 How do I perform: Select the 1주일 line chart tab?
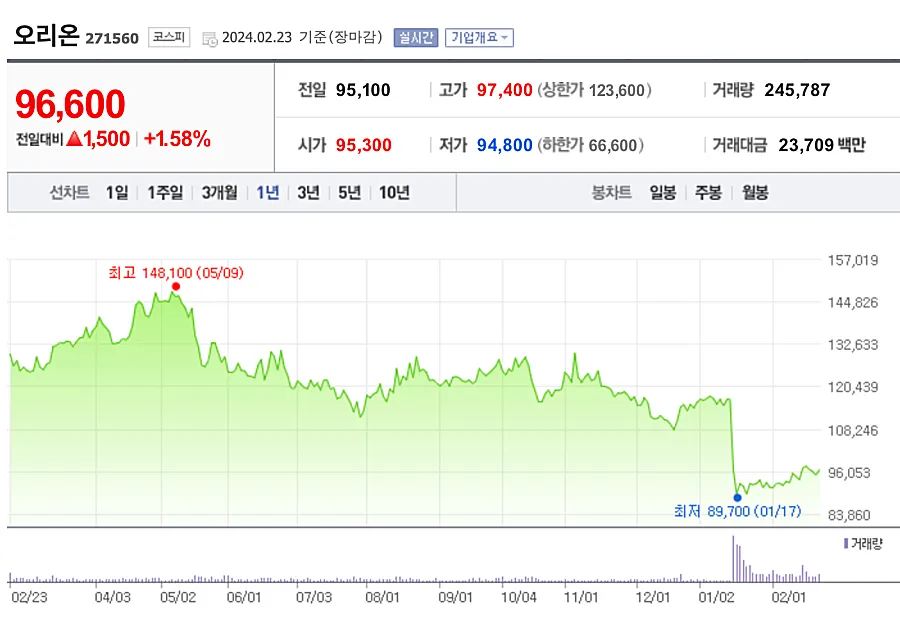point(165,192)
